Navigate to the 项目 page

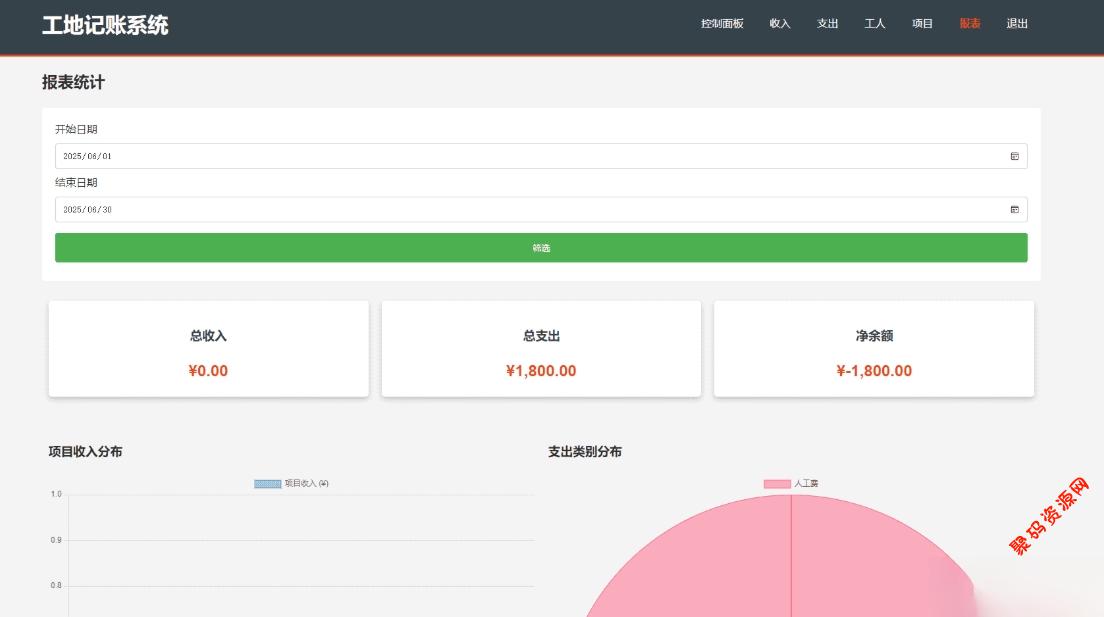pyautogui.click(x=922, y=24)
